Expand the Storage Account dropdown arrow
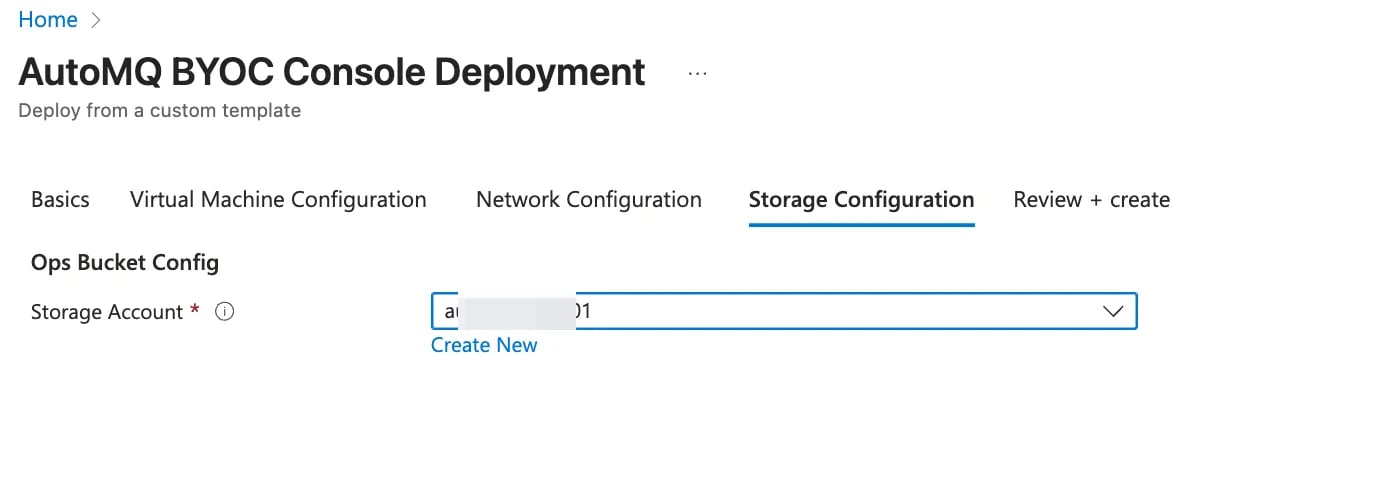 click(x=1113, y=312)
